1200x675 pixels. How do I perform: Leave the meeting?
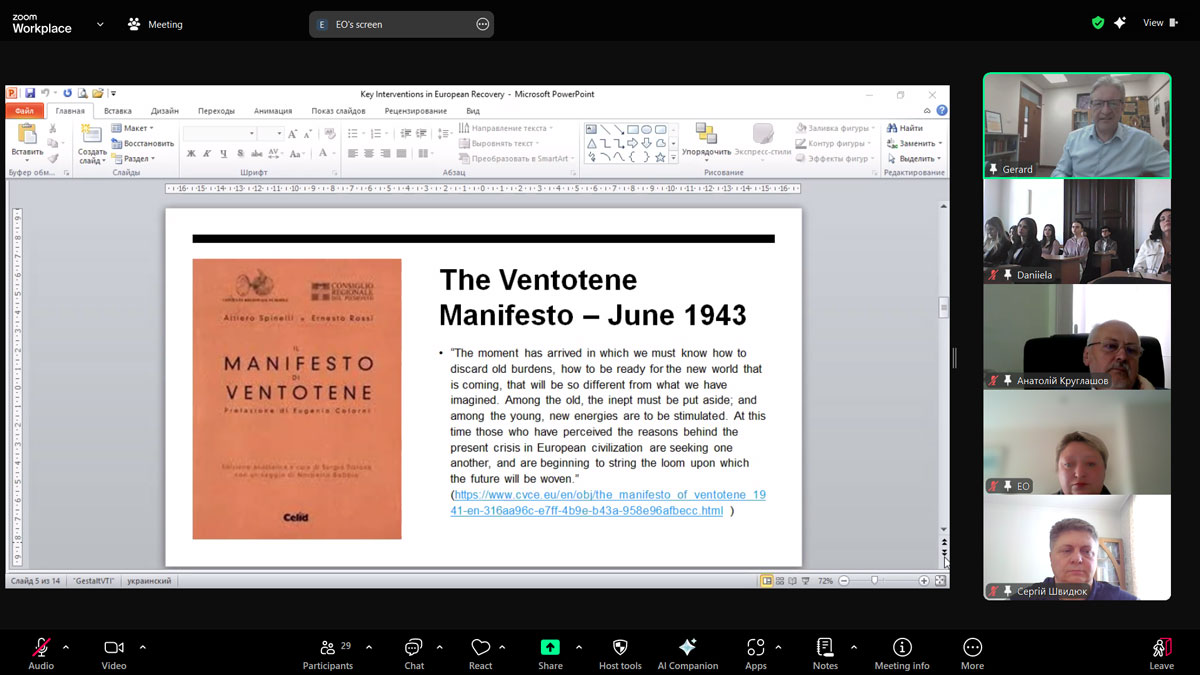[x=1161, y=648]
